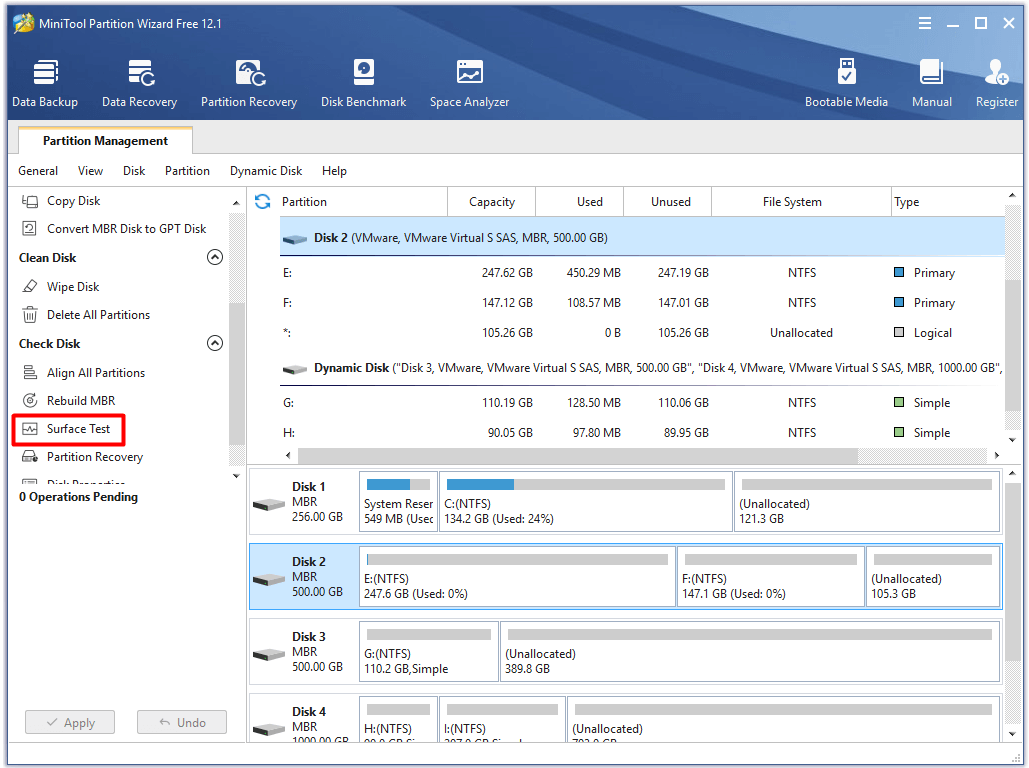This screenshot has height=768, width=1029.
Task: Click Delete All Partitions
Action: pyautogui.click(x=86, y=315)
